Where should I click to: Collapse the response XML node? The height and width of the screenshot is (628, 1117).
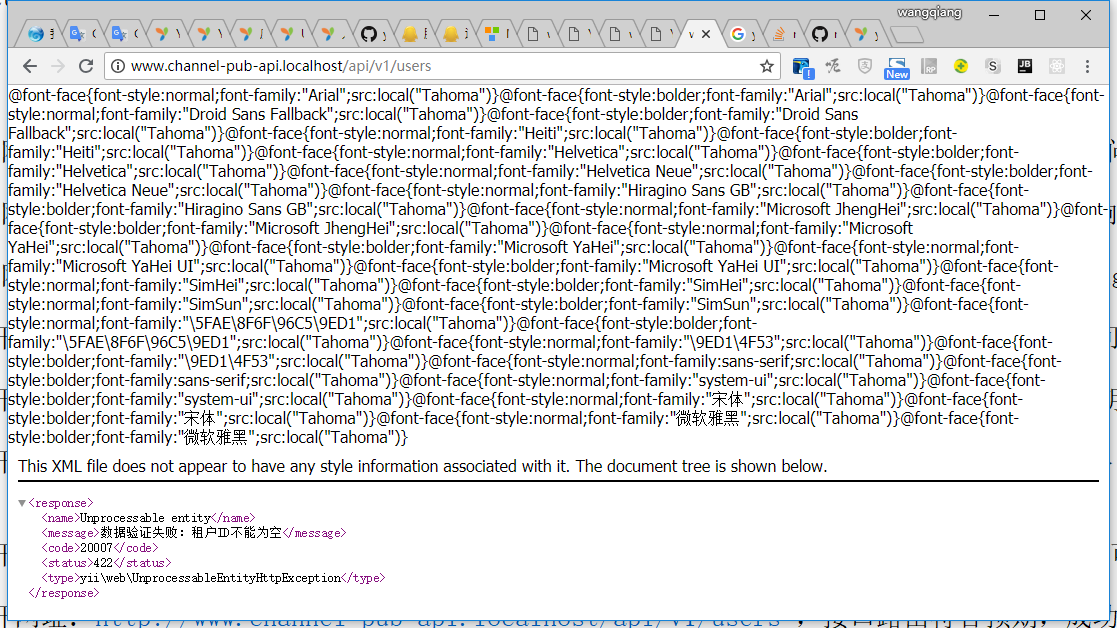tap(22, 503)
